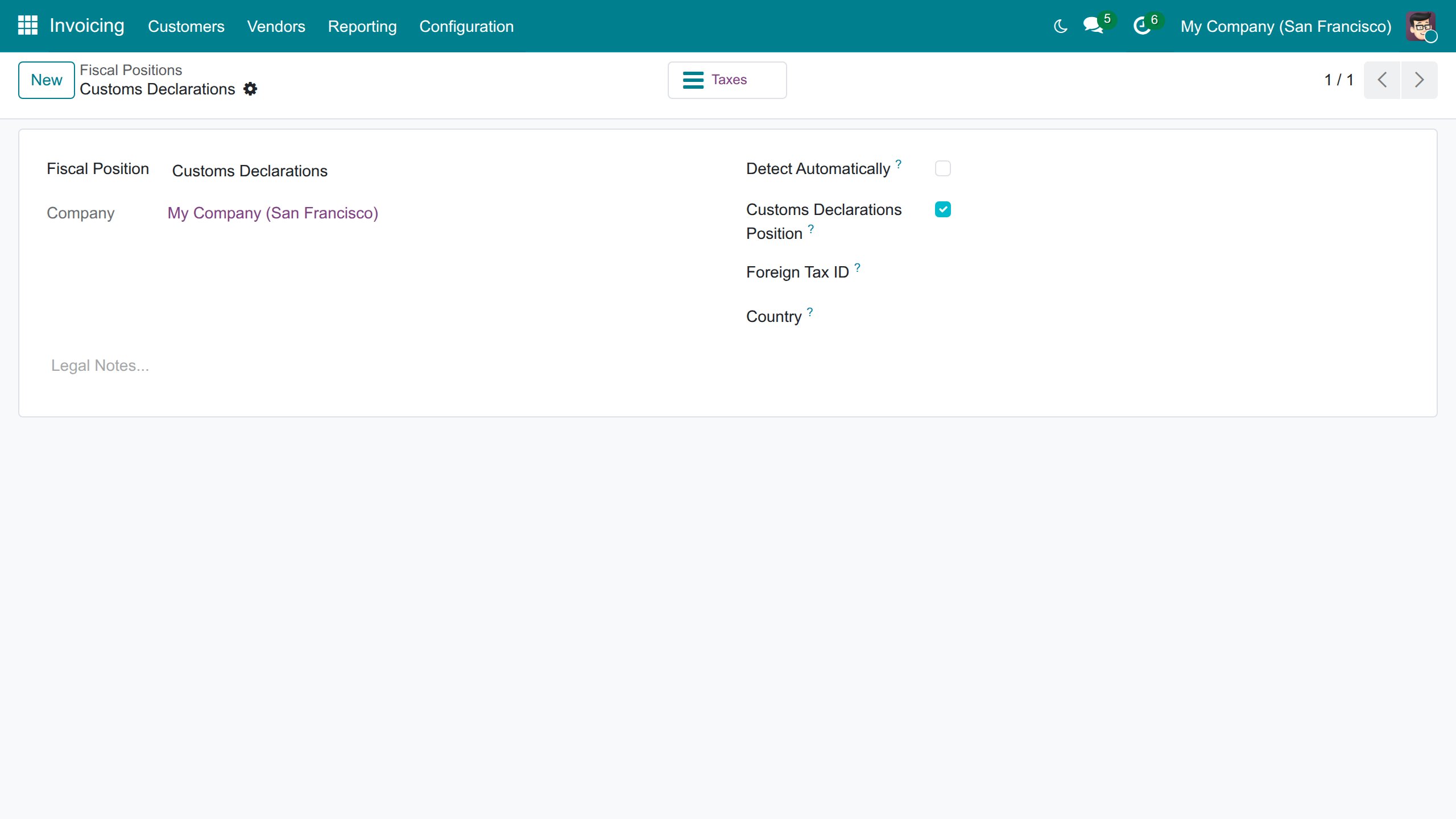Open the conversations messages icon
The width and height of the screenshot is (1456, 819).
[1093, 26]
